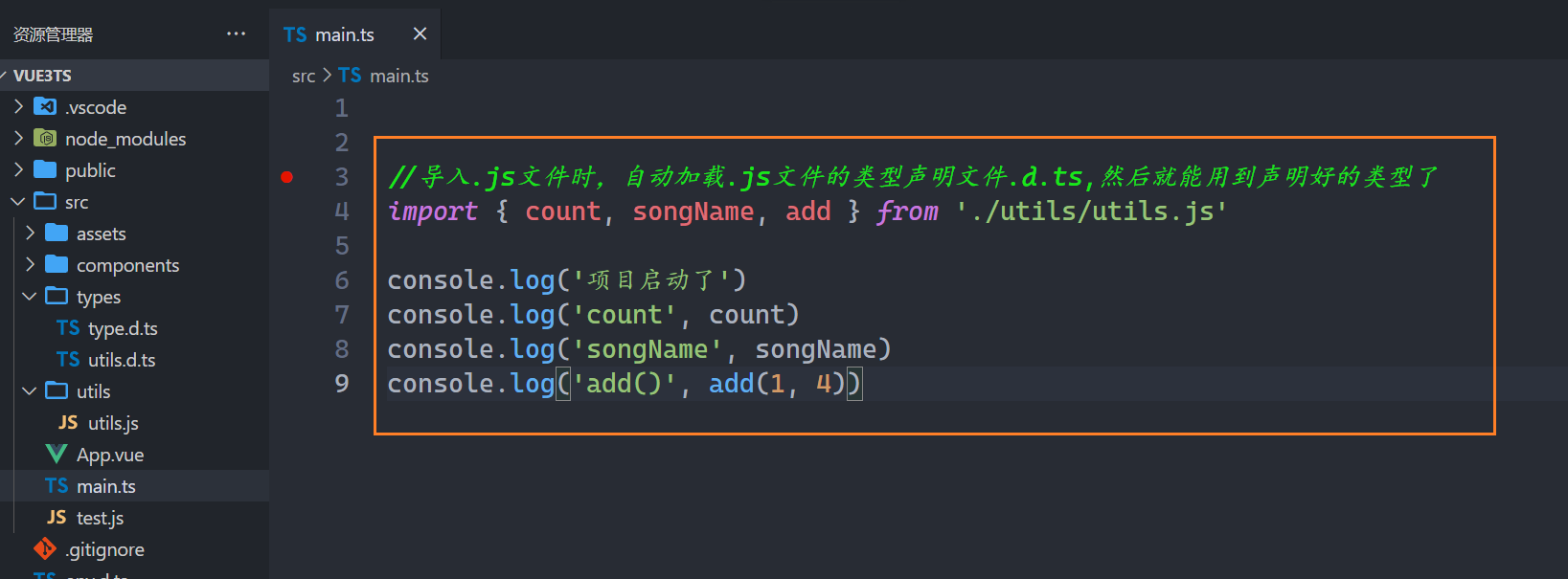The image size is (1568, 579).
Task: Click line number 5 in the gutter
Action: click(x=341, y=246)
